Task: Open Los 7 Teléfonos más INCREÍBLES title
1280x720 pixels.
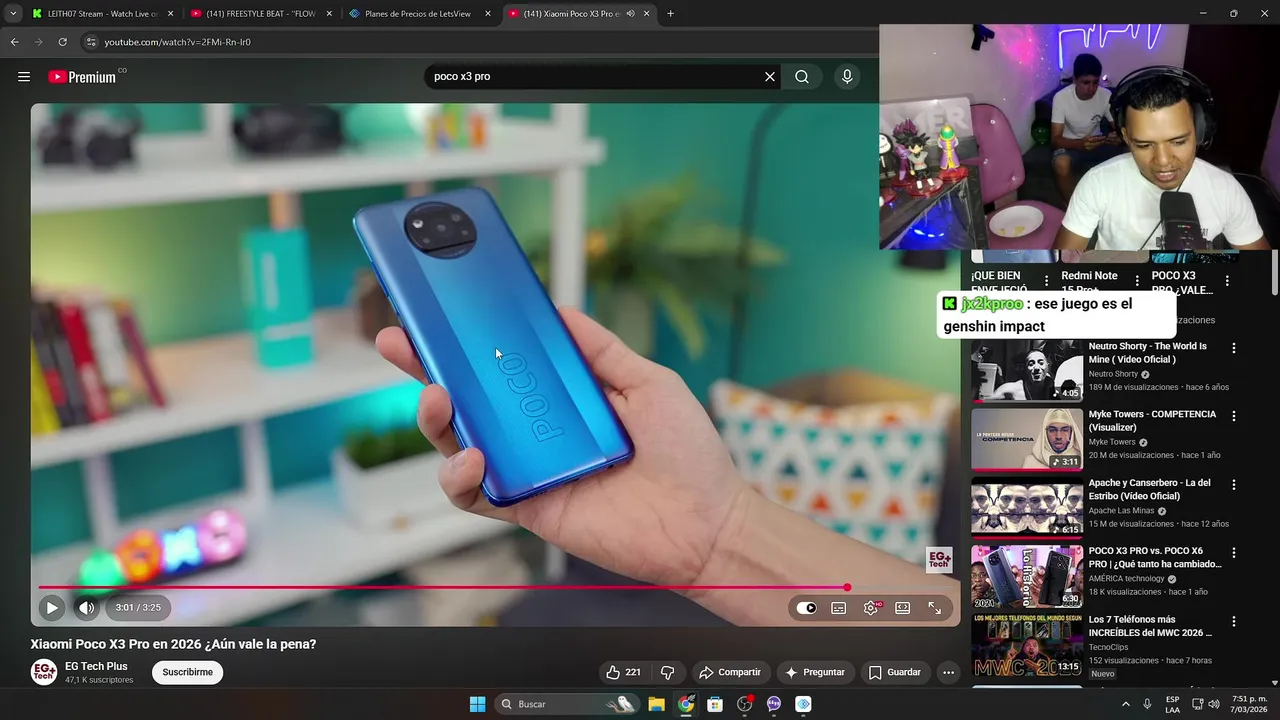Action: [x=1150, y=626]
